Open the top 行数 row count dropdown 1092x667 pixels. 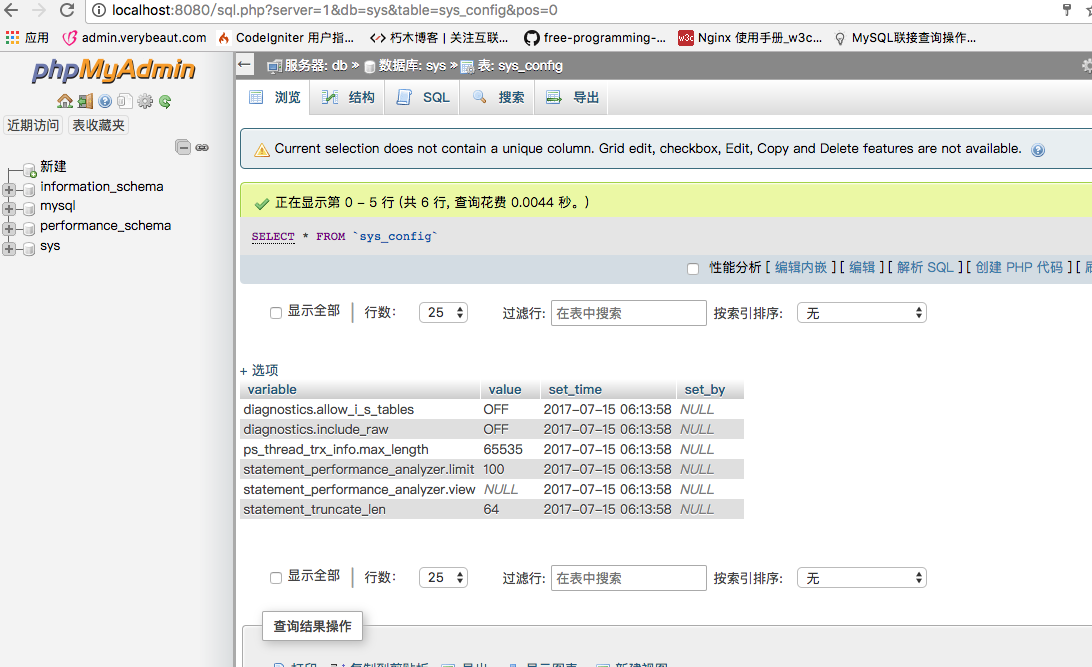tap(443, 313)
